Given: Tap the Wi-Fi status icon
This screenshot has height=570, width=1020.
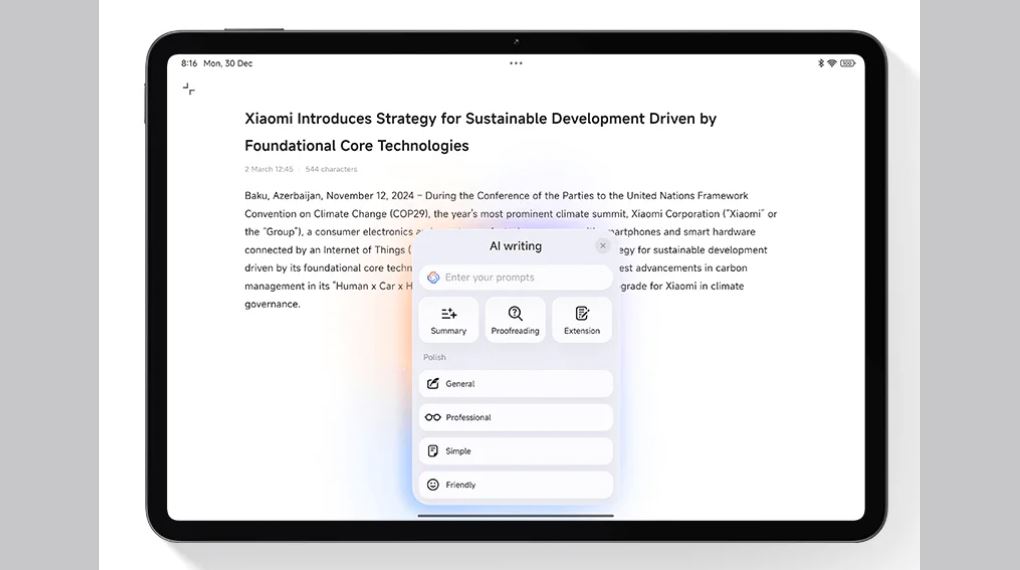Looking at the screenshot, I should [x=832, y=63].
